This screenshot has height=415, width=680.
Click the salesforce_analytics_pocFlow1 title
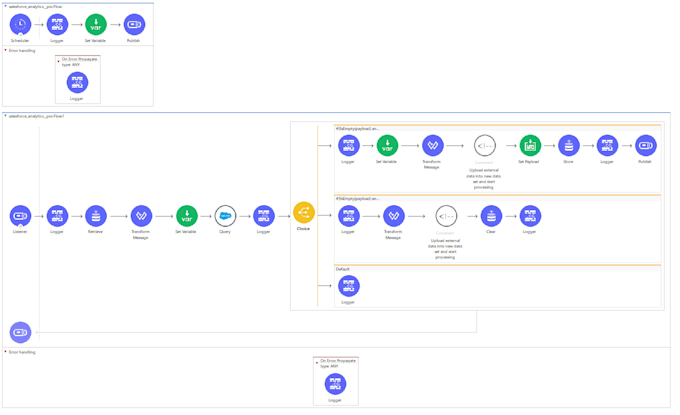(x=36, y=116)
